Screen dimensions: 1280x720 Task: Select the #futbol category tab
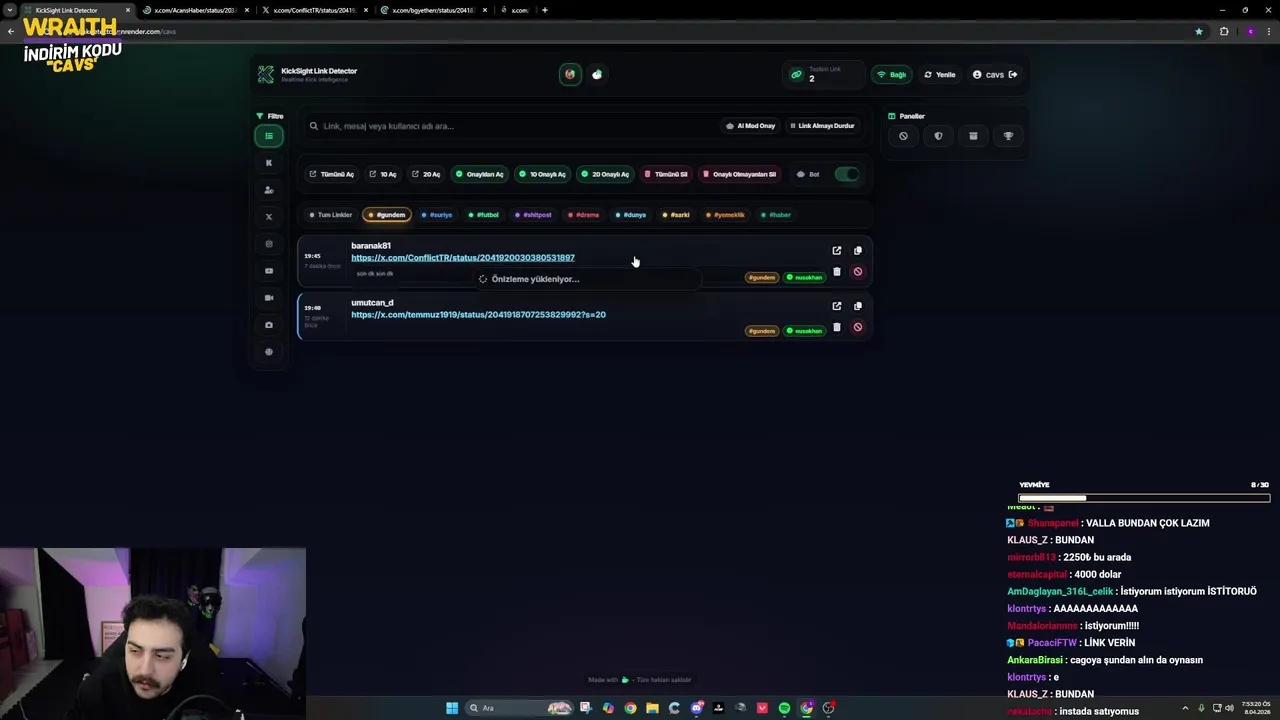pos(484,215)
